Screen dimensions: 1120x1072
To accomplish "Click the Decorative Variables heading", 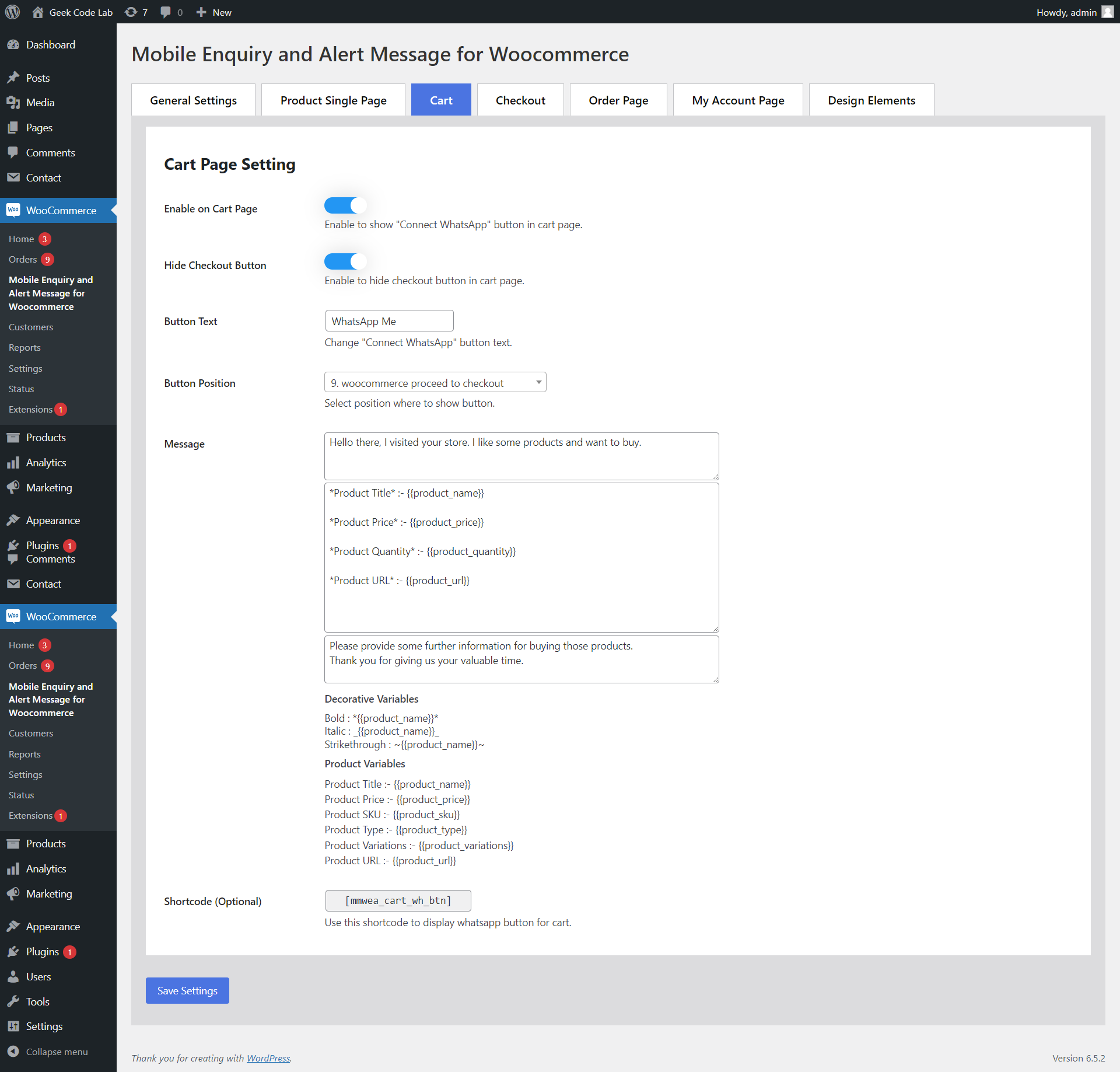I will (372, 699).
